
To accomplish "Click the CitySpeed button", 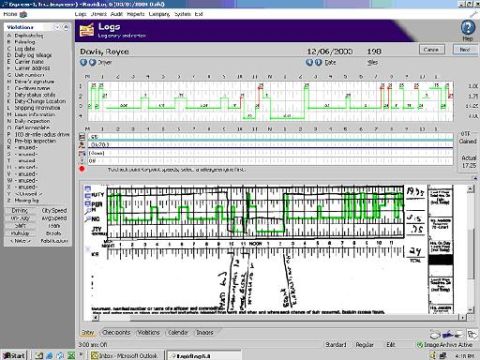I will [54, 210].
